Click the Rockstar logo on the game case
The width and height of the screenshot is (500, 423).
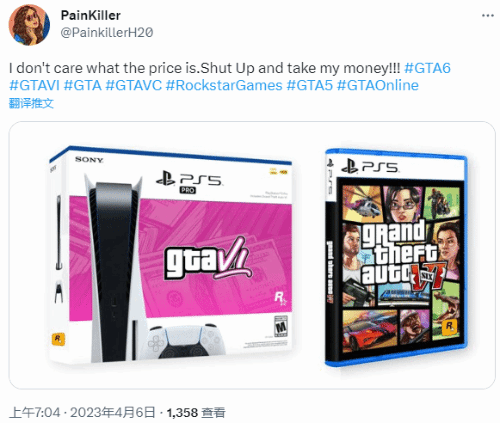(449, 327)
